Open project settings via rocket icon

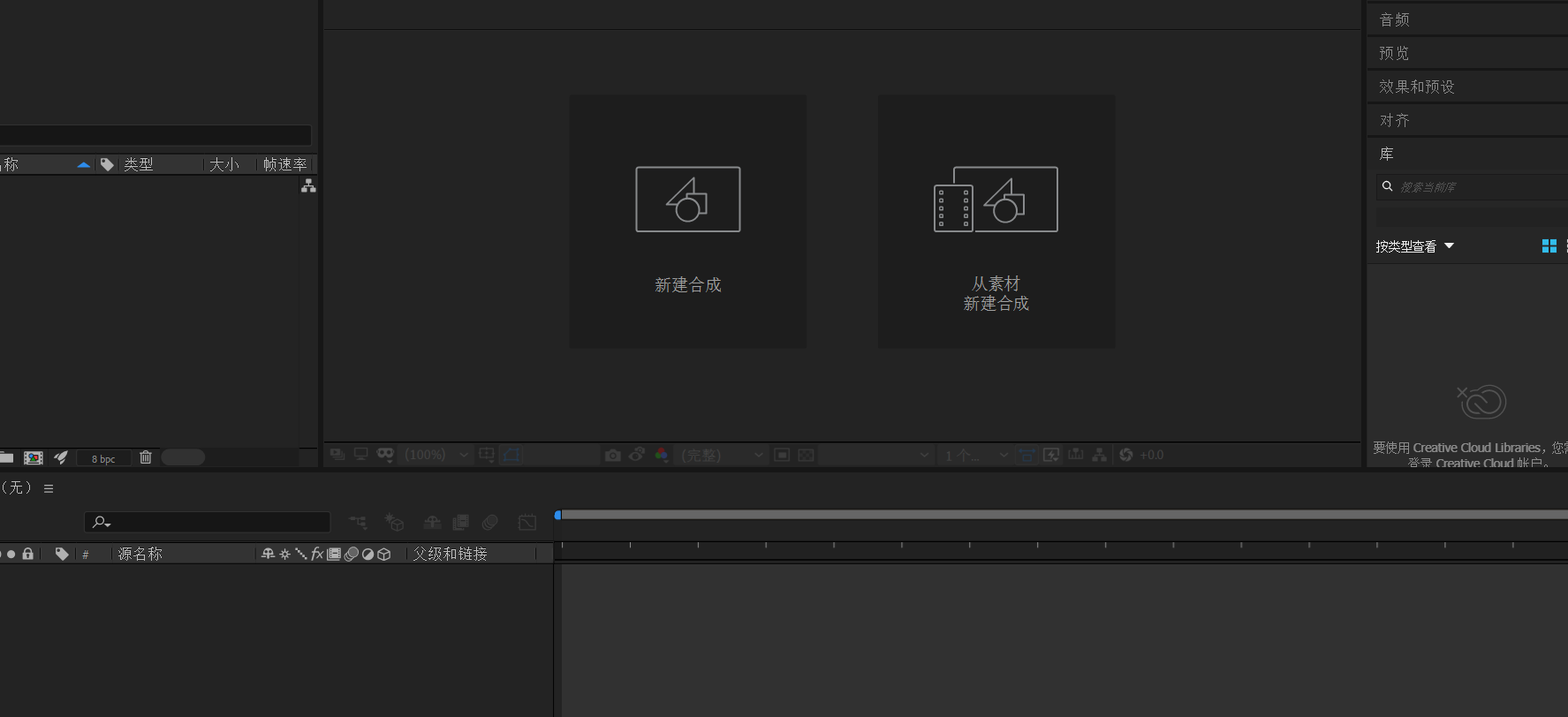click(x=61, y=457)
